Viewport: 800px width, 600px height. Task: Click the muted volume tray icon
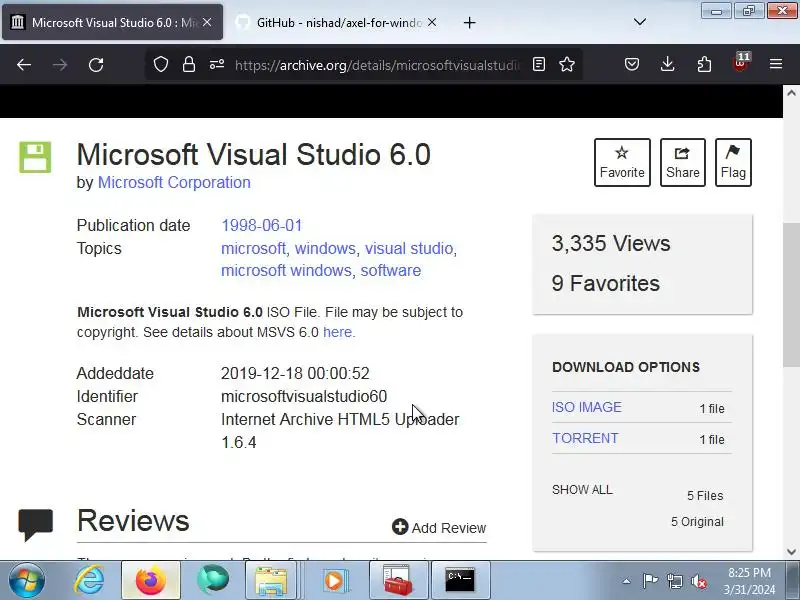pos(698,581)
